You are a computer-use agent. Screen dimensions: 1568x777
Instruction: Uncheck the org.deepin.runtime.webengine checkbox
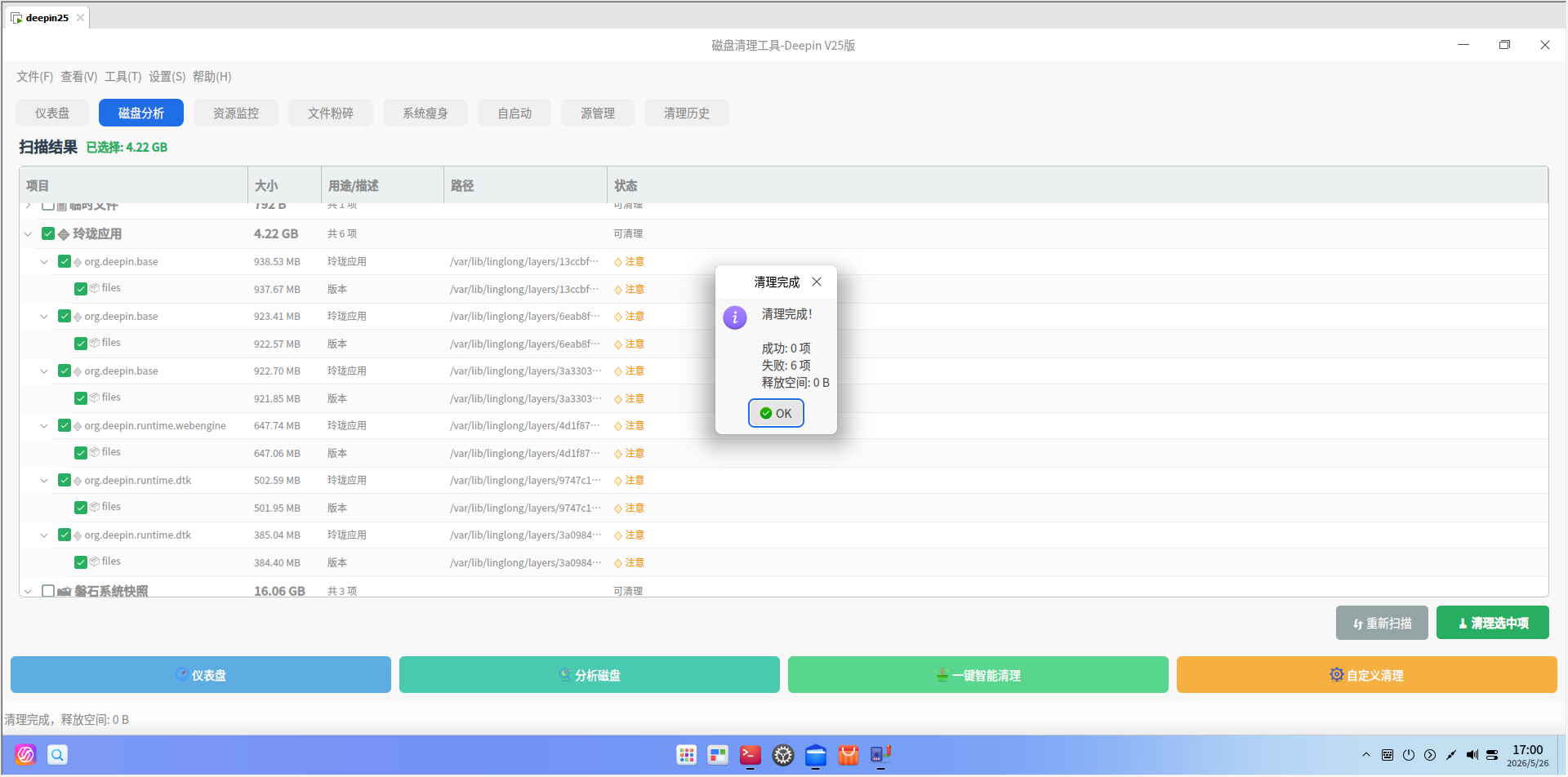click(65, 425)
